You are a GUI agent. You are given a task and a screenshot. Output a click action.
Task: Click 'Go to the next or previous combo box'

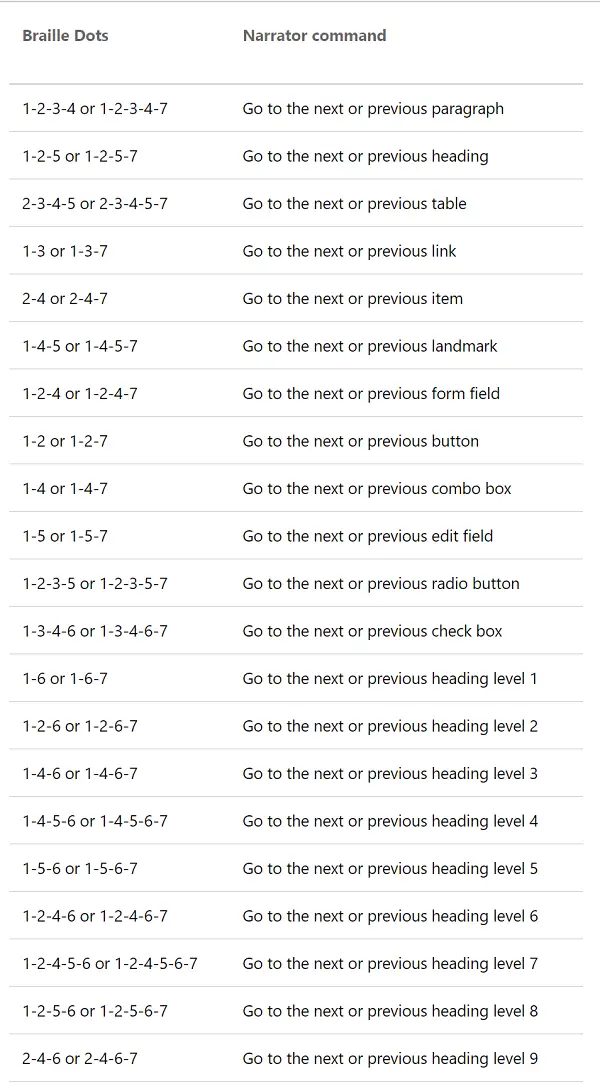[377, 489]
